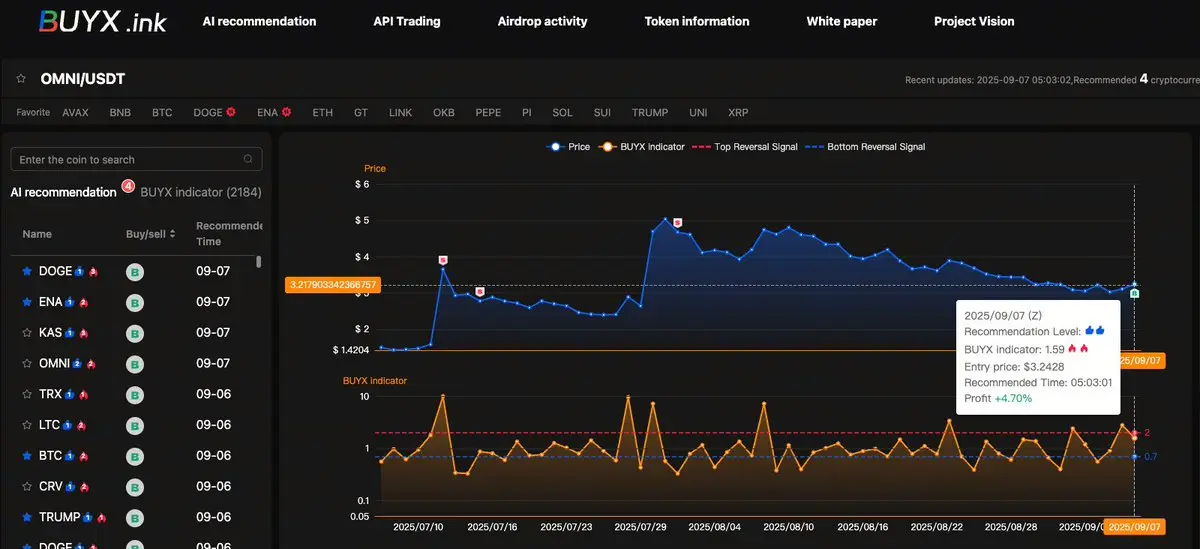Click the green B buy badge for LTC
The image size is (1200, 549).
[x=134, y=426]
